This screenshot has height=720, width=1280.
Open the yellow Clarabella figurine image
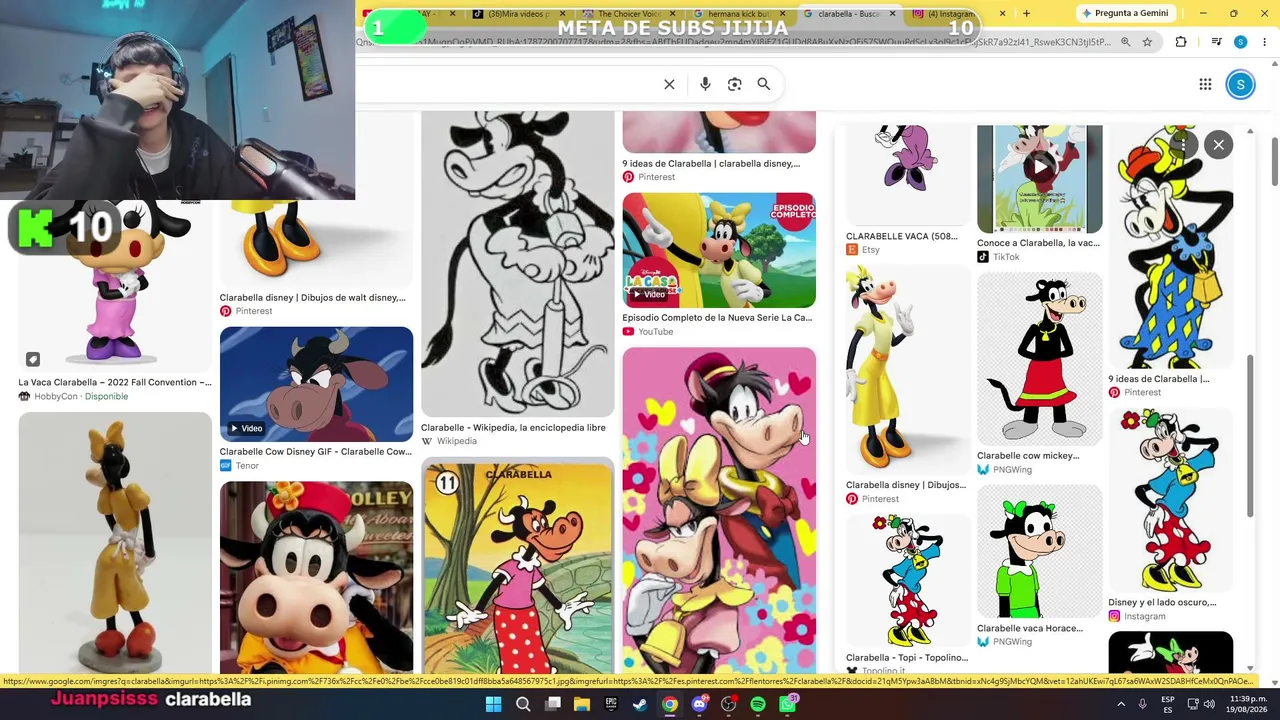[x=115, y=543]
